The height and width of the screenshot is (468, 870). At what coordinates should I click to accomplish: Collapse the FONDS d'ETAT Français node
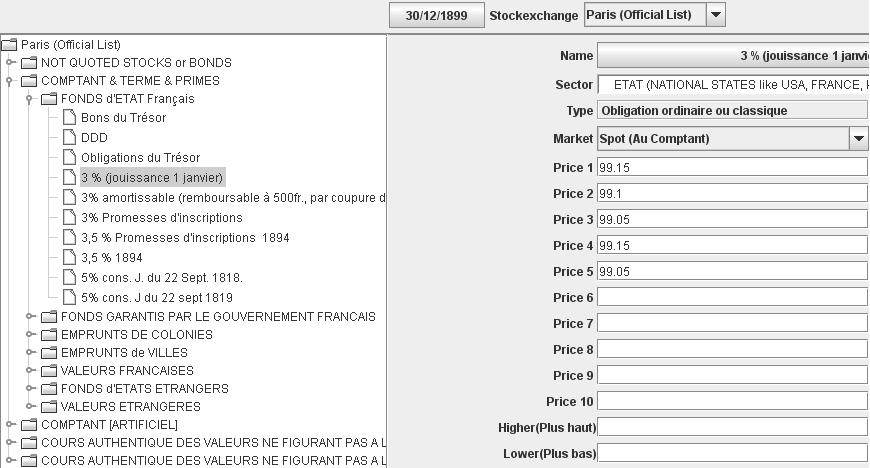pyautogui.click(x=31, y=99)
